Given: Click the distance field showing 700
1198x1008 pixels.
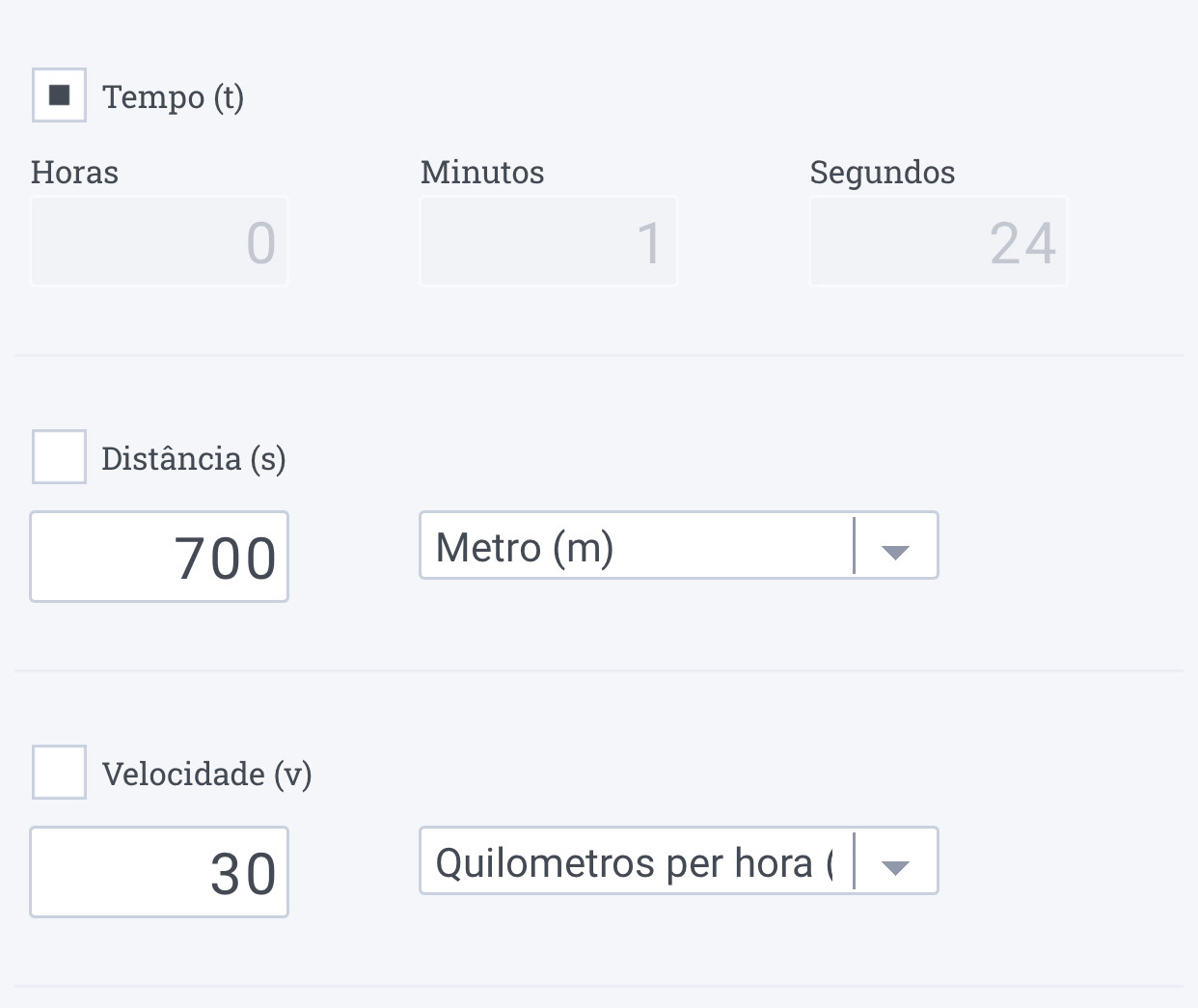Looking at the screenshot, I should tap(159, 557).
